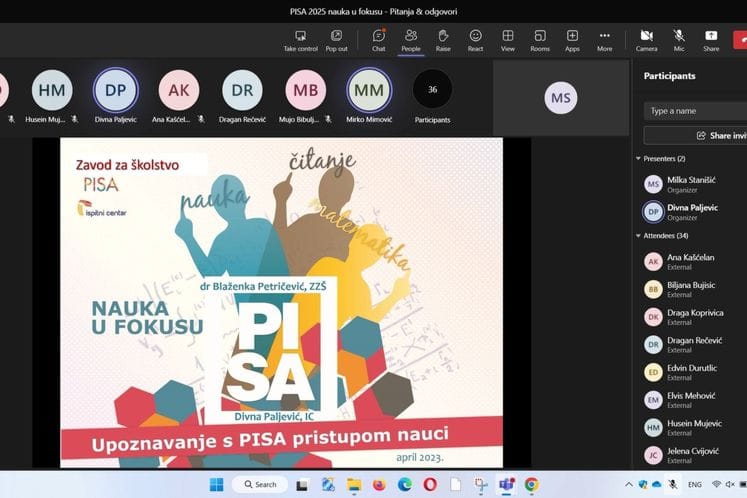This screenshot has width=747, height=498.
Task: Open the React emoji menu
Action: pyautogui.click(x=475, y=41)
